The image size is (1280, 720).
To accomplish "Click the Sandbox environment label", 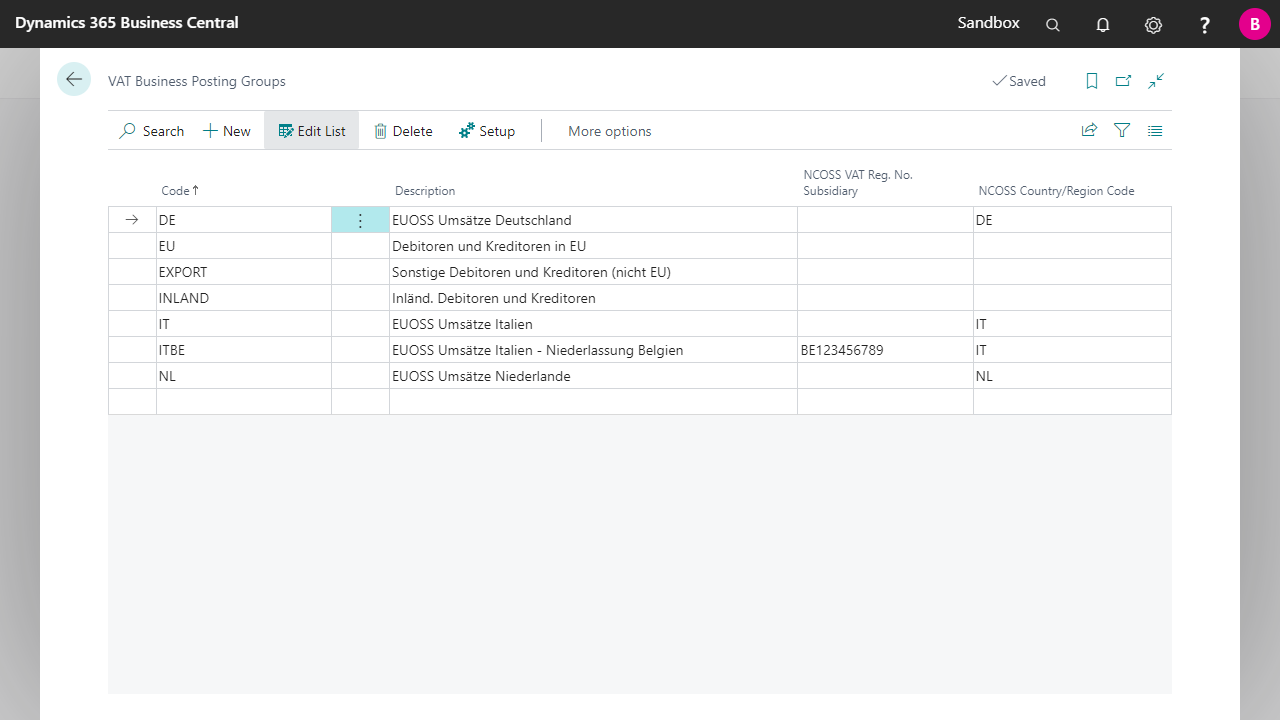I will [x=989, y=22].
